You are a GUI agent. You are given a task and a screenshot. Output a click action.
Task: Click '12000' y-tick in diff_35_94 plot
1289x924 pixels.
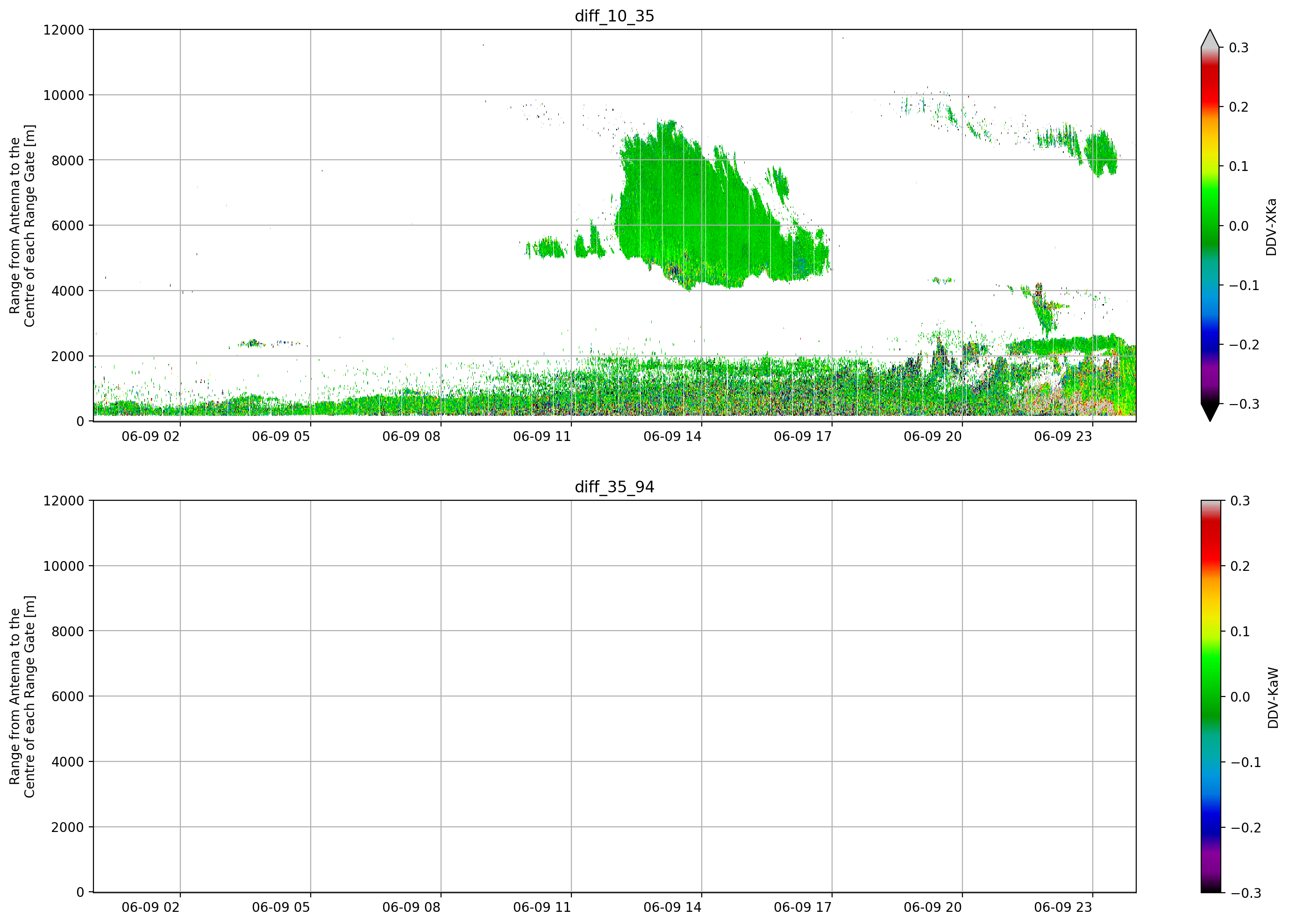point(64,501)
